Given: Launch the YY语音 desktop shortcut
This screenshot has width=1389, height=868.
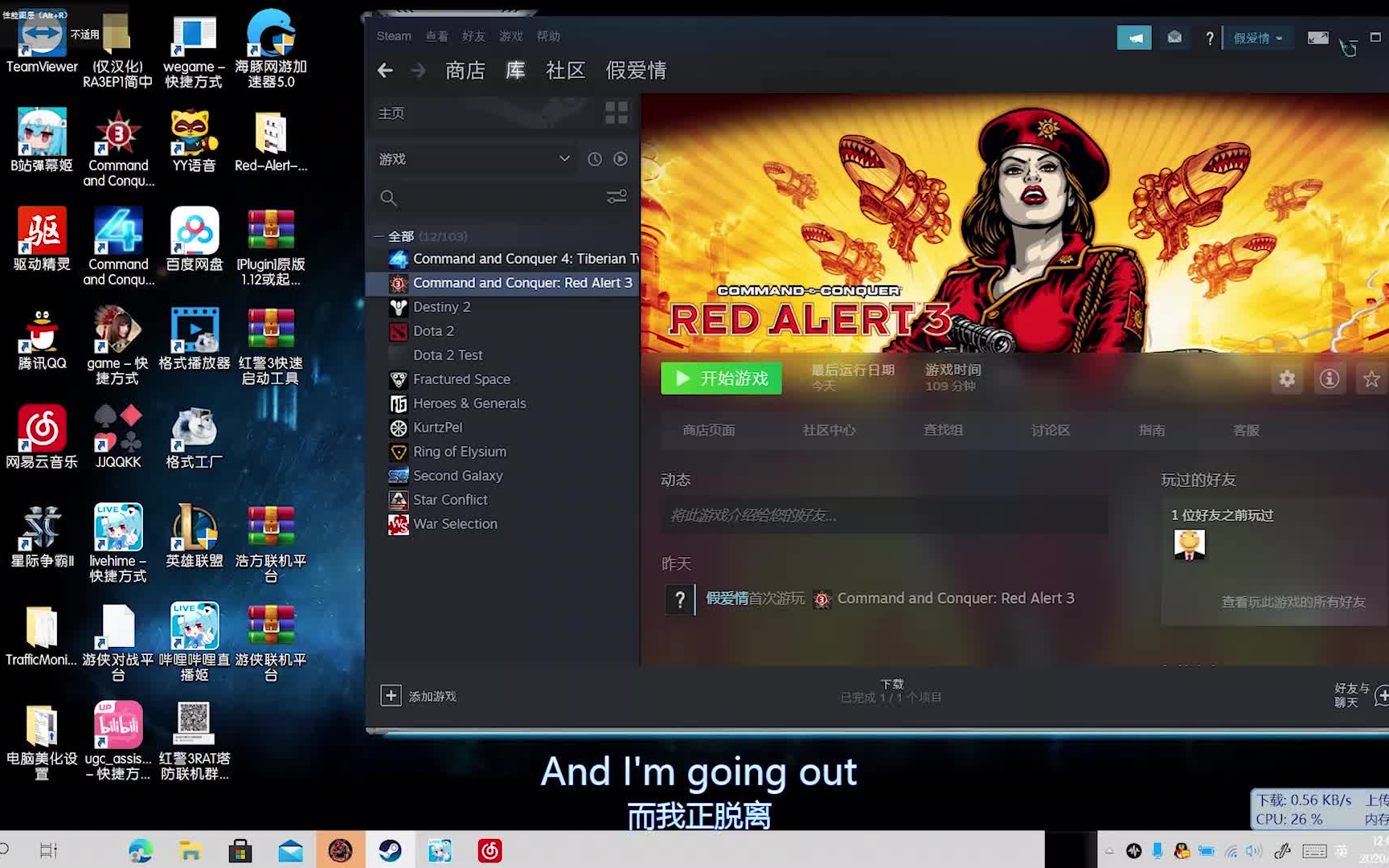Looking at the screenshot, I should (x=194, y=141).
